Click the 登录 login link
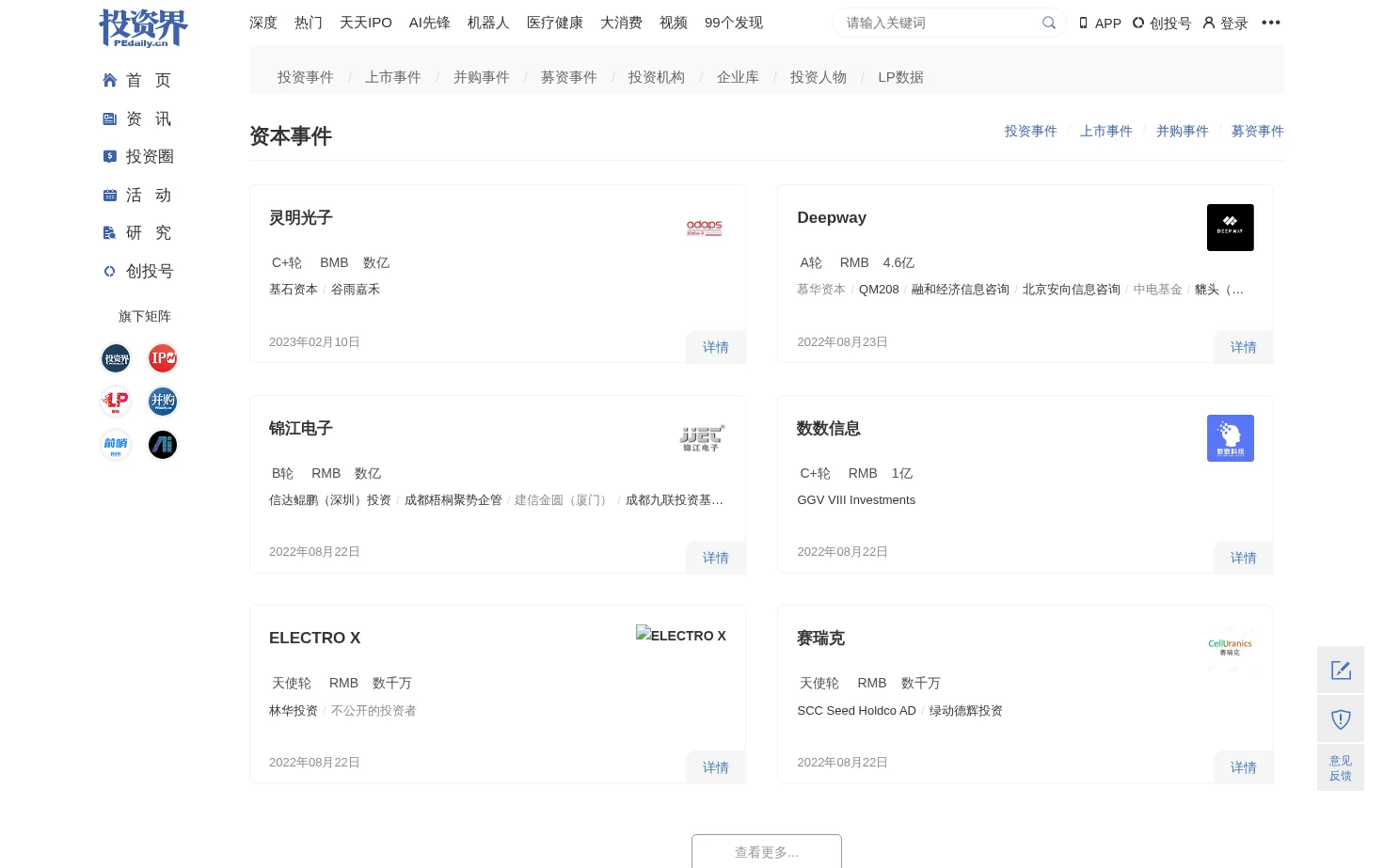 (x=1225, y=23)
